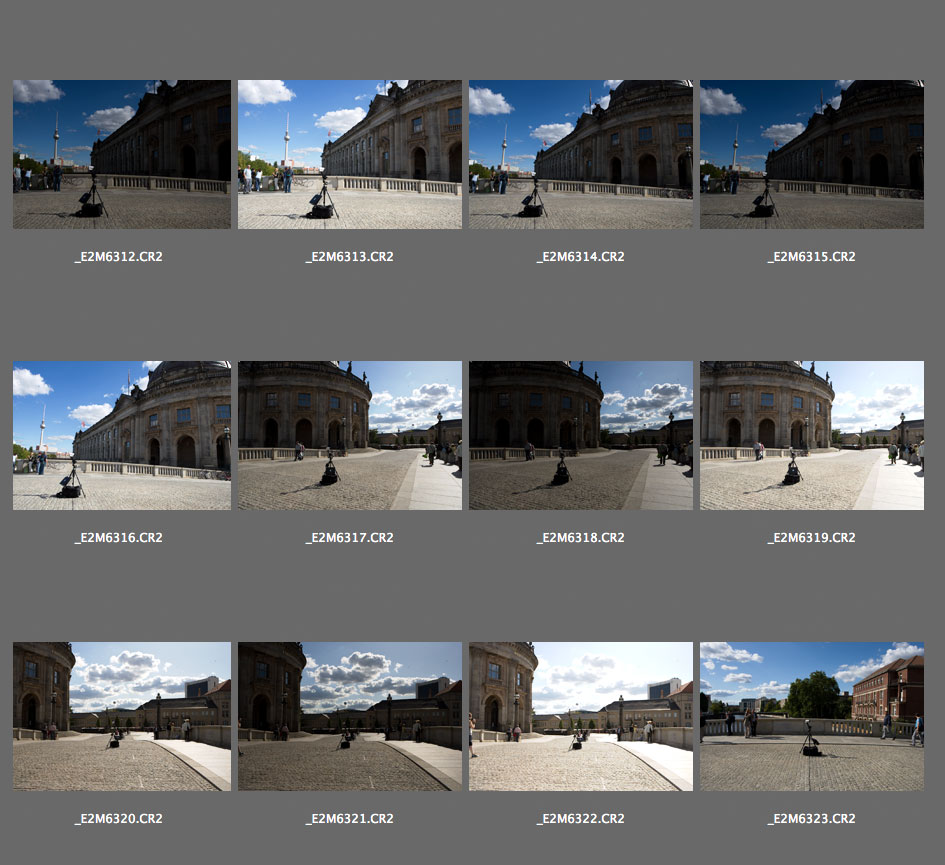
Task: Select the _E2M6321.CR2 filename label
Action: point(349,819)
